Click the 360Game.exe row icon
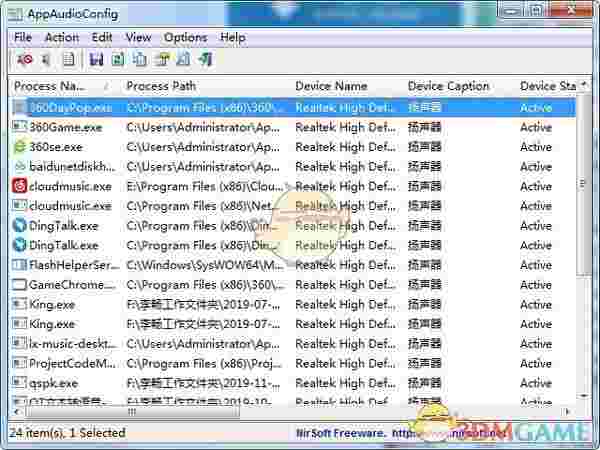Screen dimensions: 600x450 pyautogui.click(x=20, y=127)
